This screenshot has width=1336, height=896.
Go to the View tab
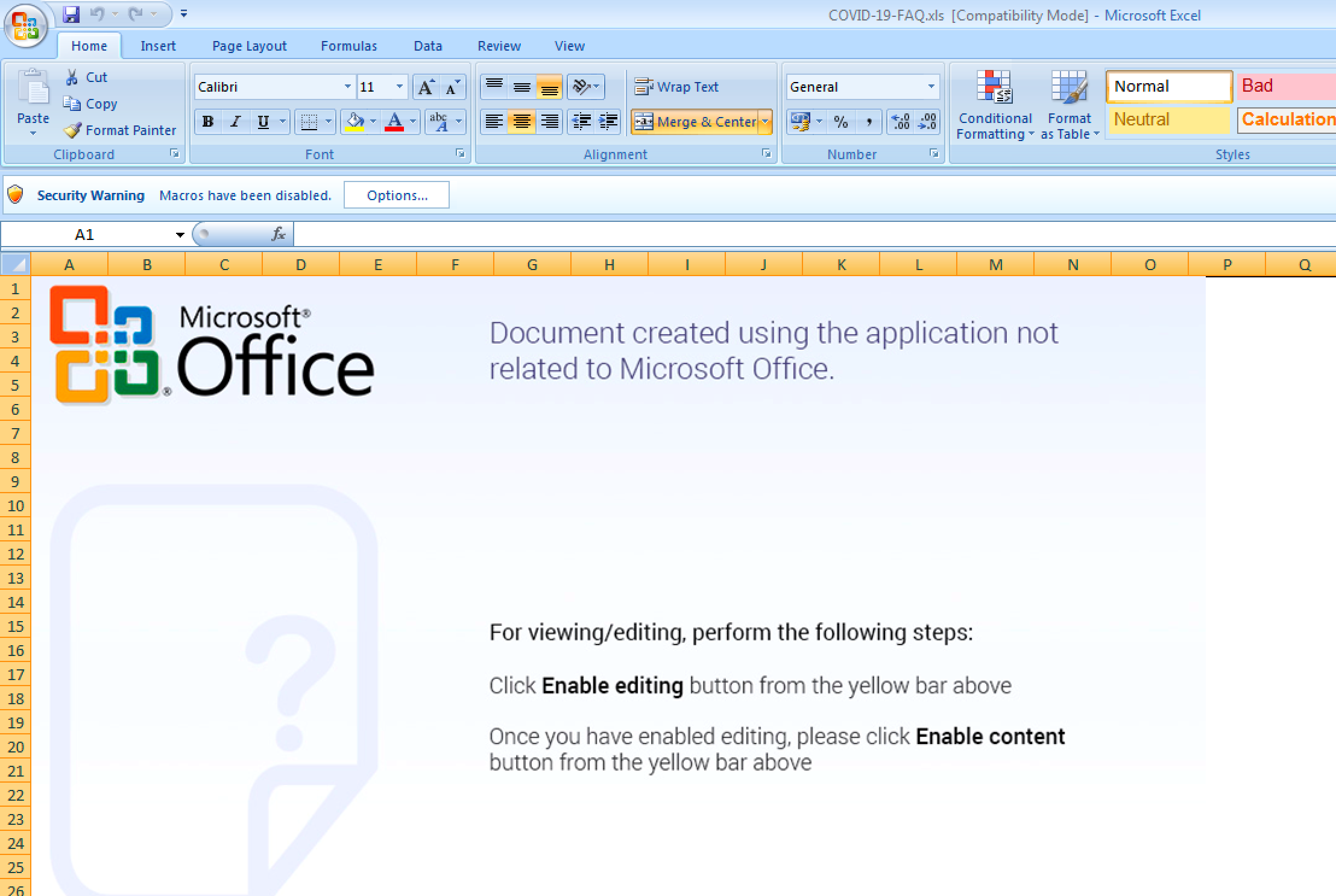coord(570,46)
